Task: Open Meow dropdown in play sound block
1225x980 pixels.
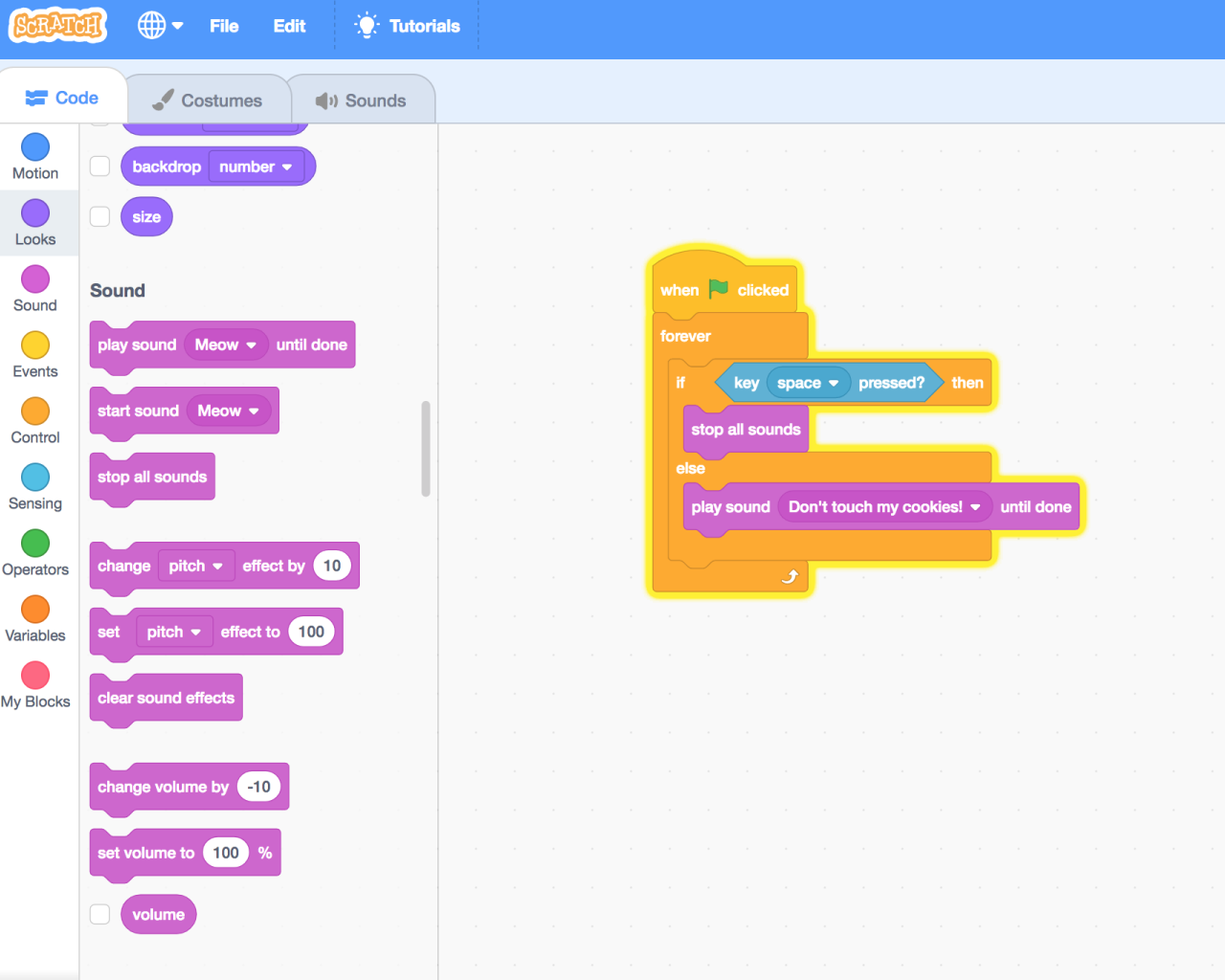Action: coord(226,345)
